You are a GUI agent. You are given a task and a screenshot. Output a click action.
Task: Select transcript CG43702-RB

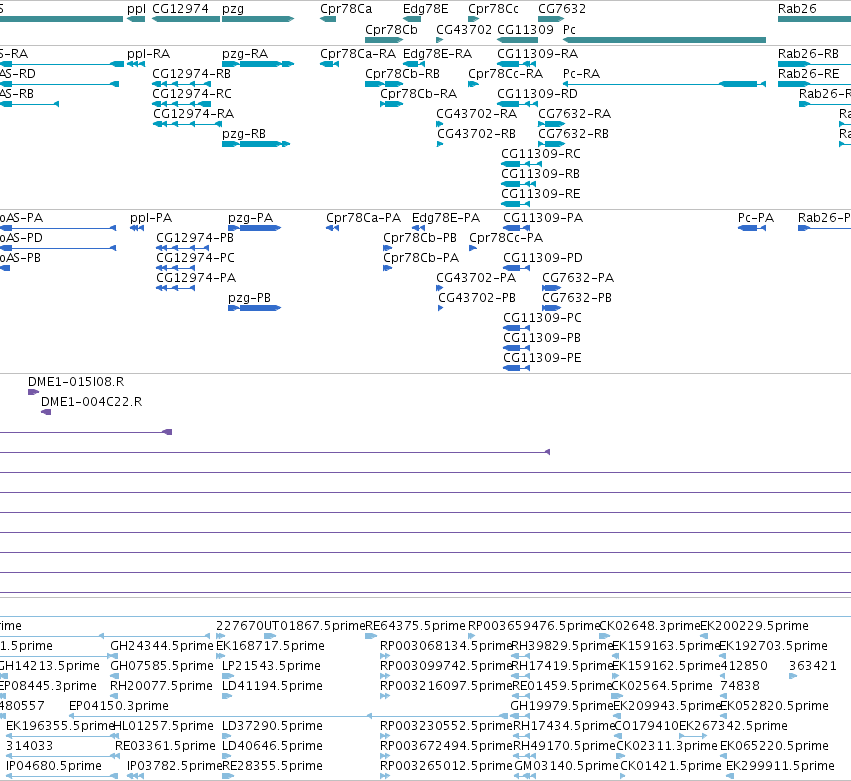click(440, 144)
